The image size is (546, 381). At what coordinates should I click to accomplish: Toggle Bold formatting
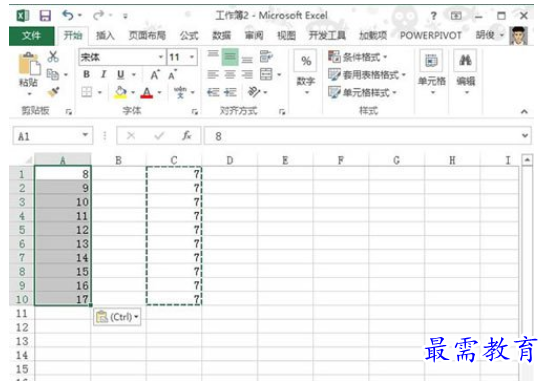click(x=86, y=74)
